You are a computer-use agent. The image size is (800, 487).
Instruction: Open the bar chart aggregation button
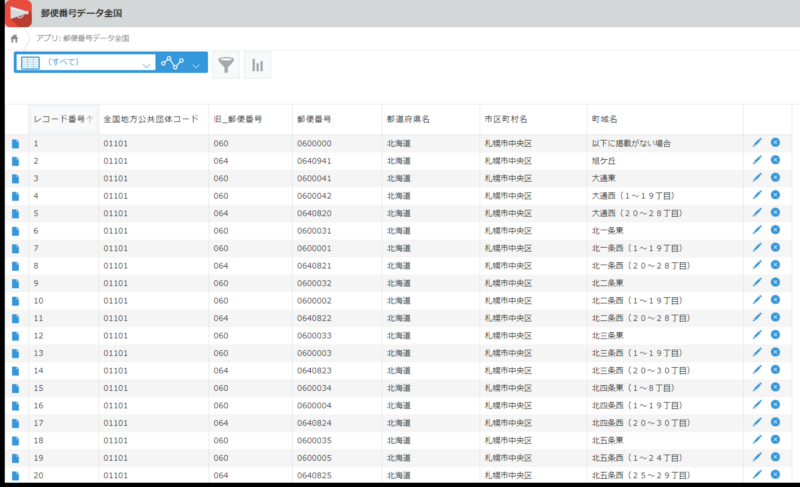point(258,64)
